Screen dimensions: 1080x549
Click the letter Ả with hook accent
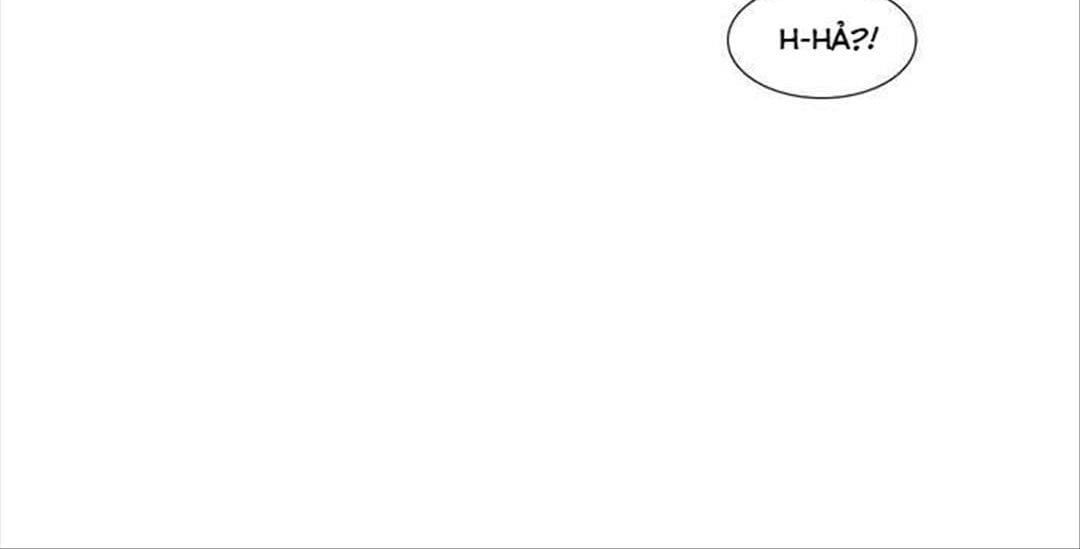[842, 37]
